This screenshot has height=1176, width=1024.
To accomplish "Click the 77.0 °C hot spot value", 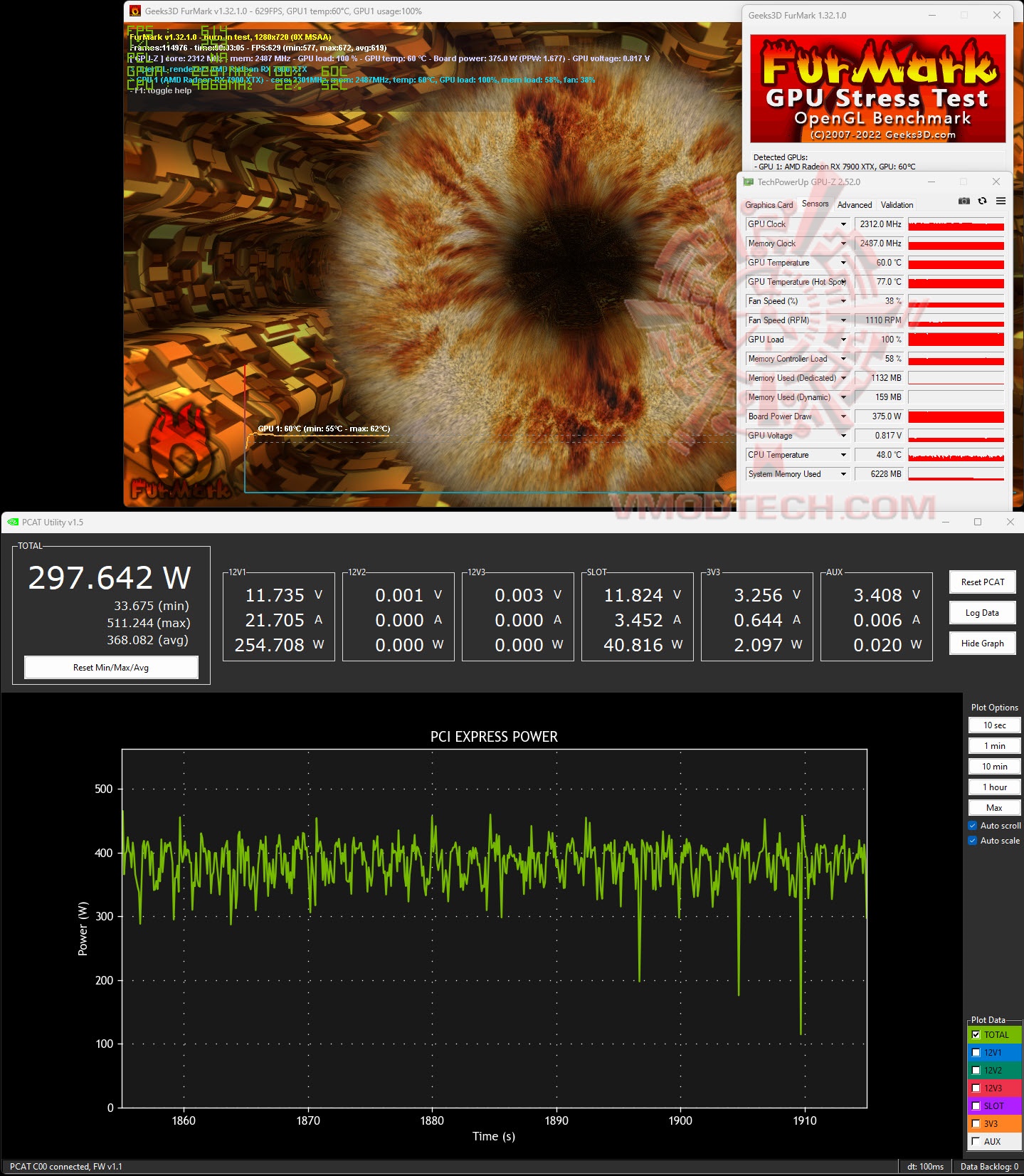I will pos(879,282).
